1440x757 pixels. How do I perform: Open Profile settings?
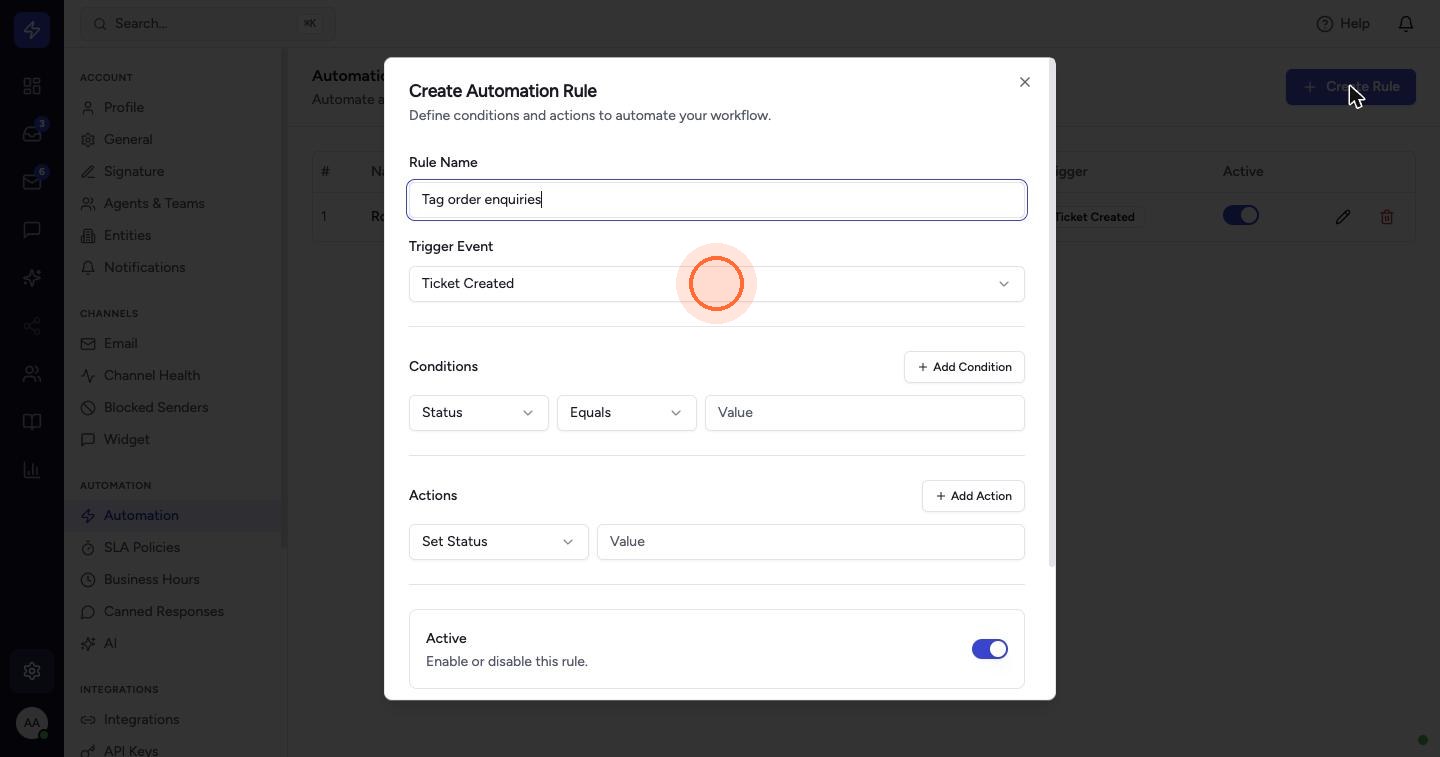[x=124, y=108]
